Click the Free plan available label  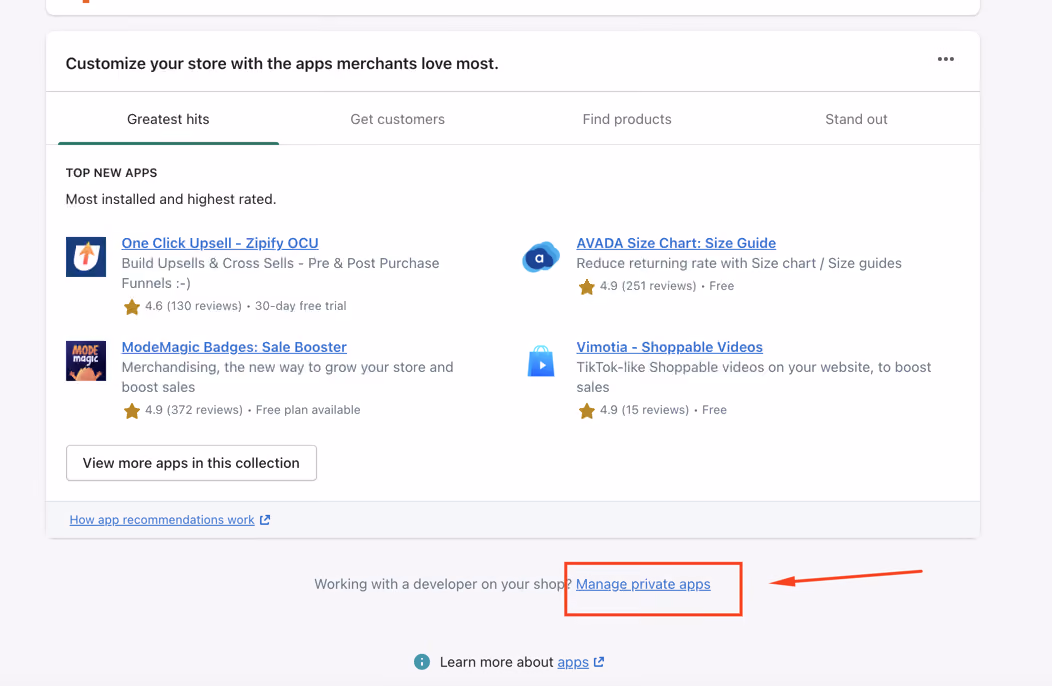pos(308,410)
